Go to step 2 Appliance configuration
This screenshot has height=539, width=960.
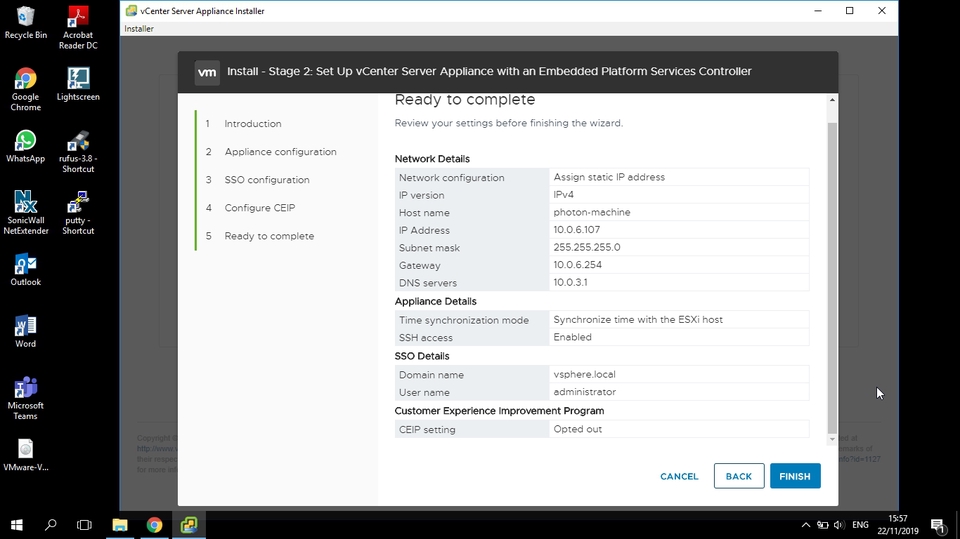pyautogui.click(x=280, y=152)
